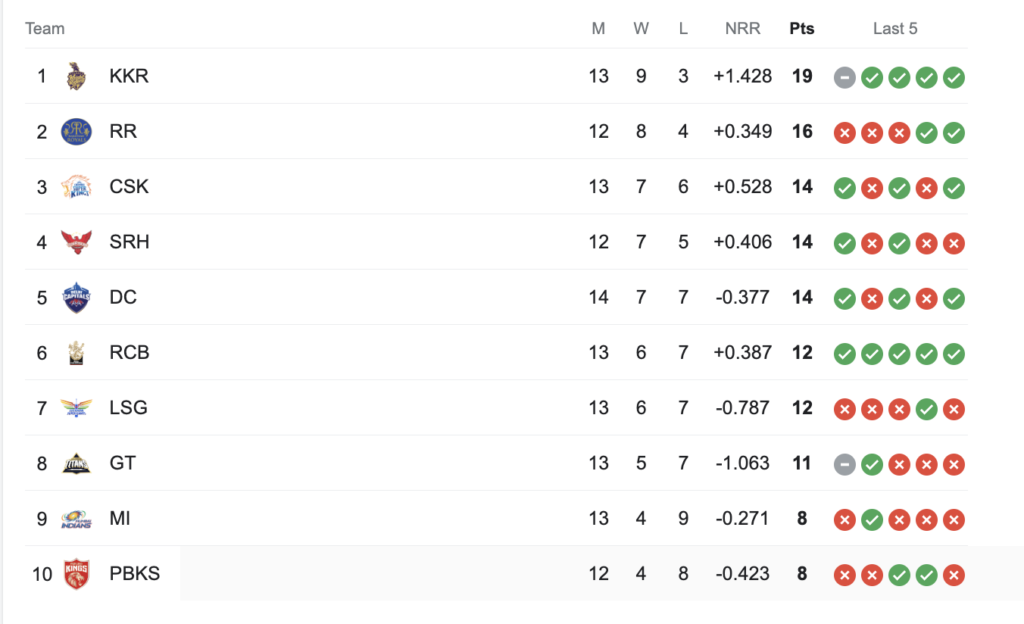This screenshot has height=624, width=1024.
Task: Open the PBKS team name link
Action: coord(135,574)
